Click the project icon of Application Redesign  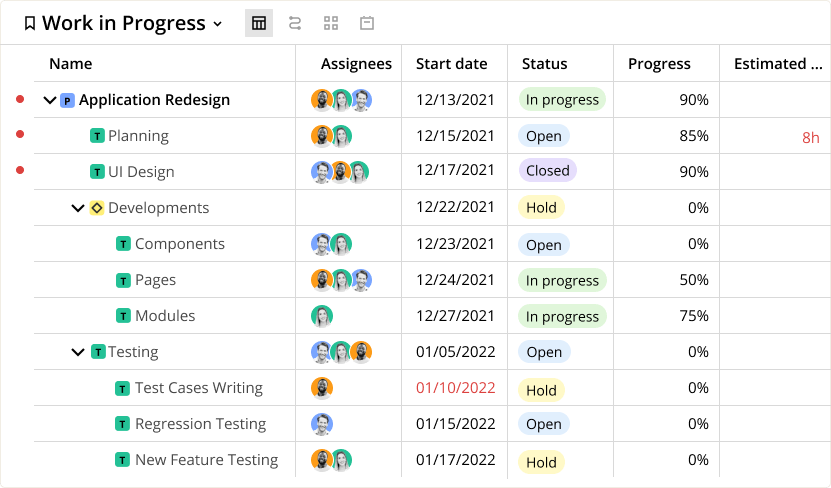click(67, 100)
